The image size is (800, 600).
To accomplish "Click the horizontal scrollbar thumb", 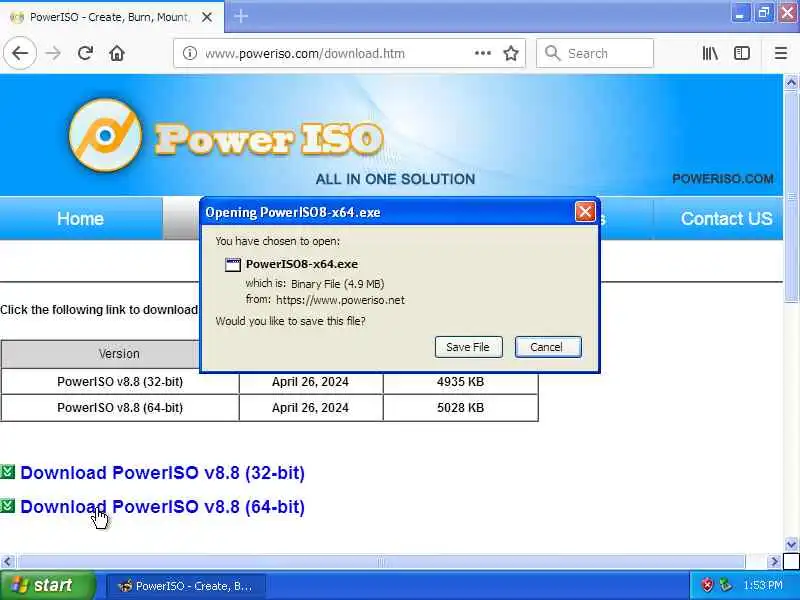I will pyautogui.click(x=381, y=562).
